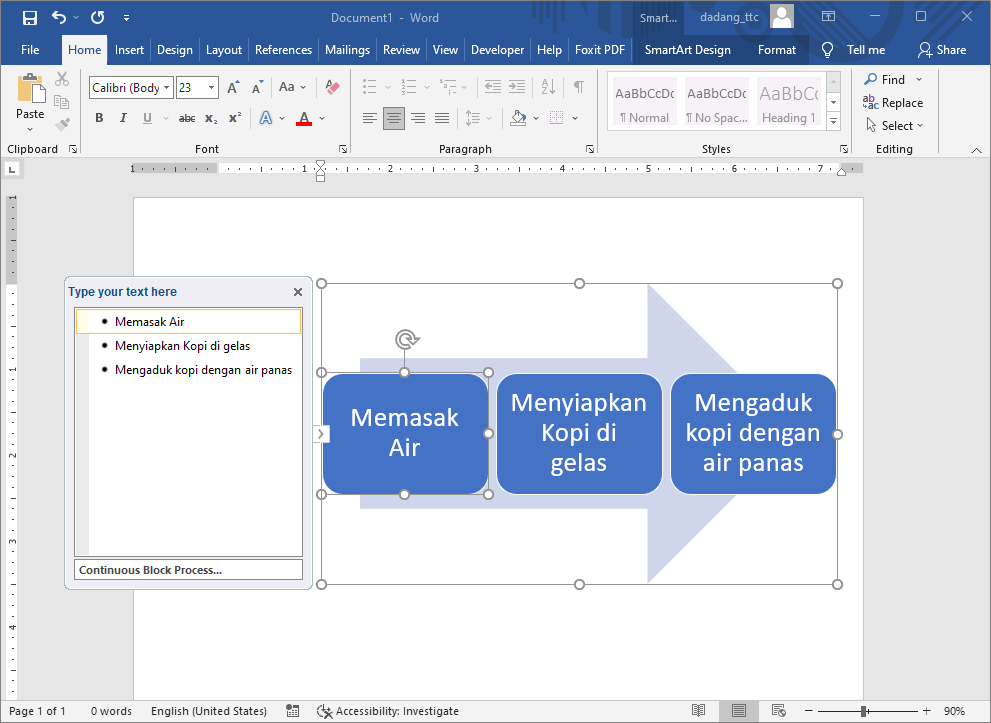This screenshot has height=723, width=991.
Task: Click the Clear All Formatting icon
Action: (331, 87)
